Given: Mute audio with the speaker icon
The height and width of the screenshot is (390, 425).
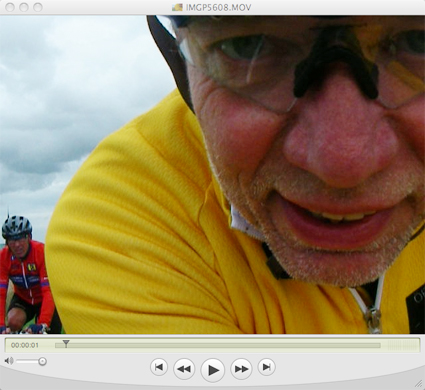Looking at the screenshot, I should click(9, 361).
